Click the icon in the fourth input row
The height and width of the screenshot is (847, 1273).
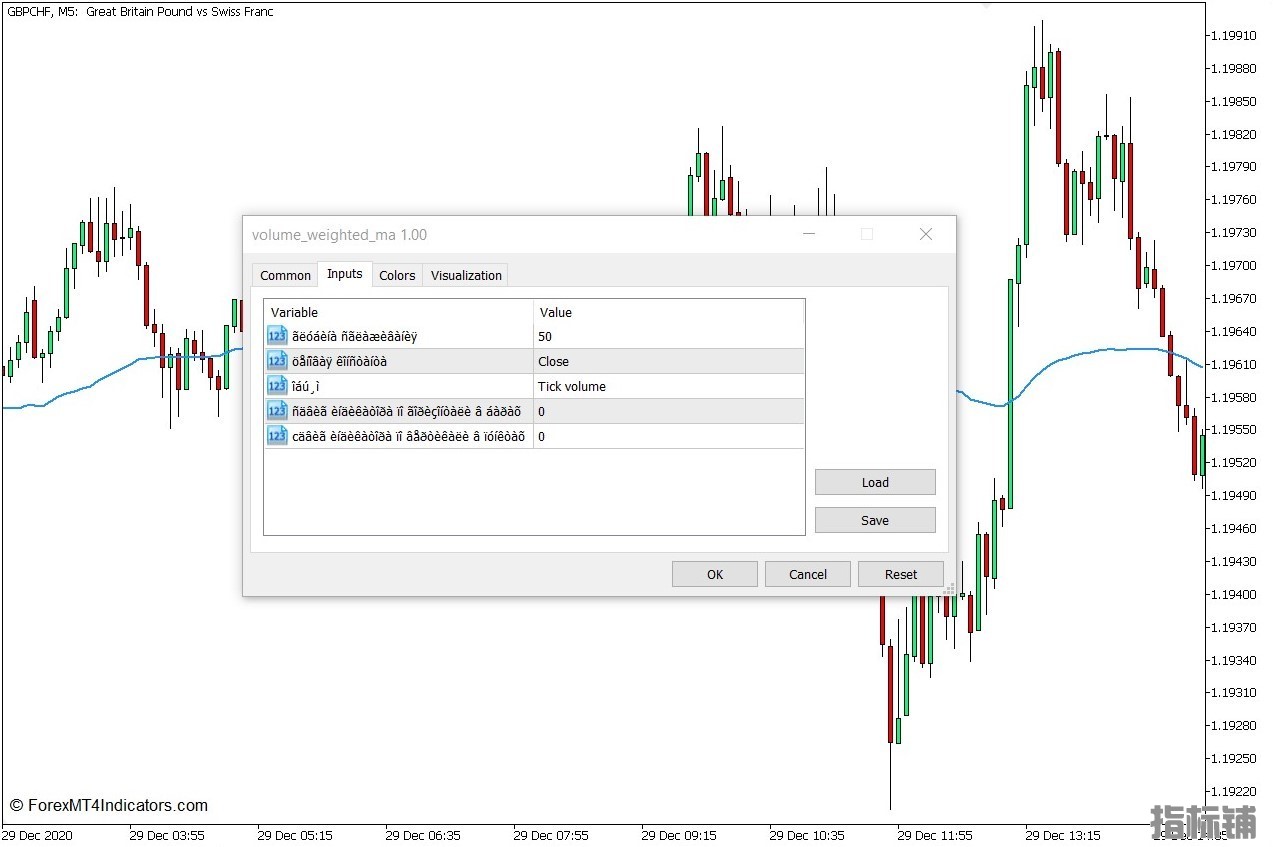click(277, 411)
